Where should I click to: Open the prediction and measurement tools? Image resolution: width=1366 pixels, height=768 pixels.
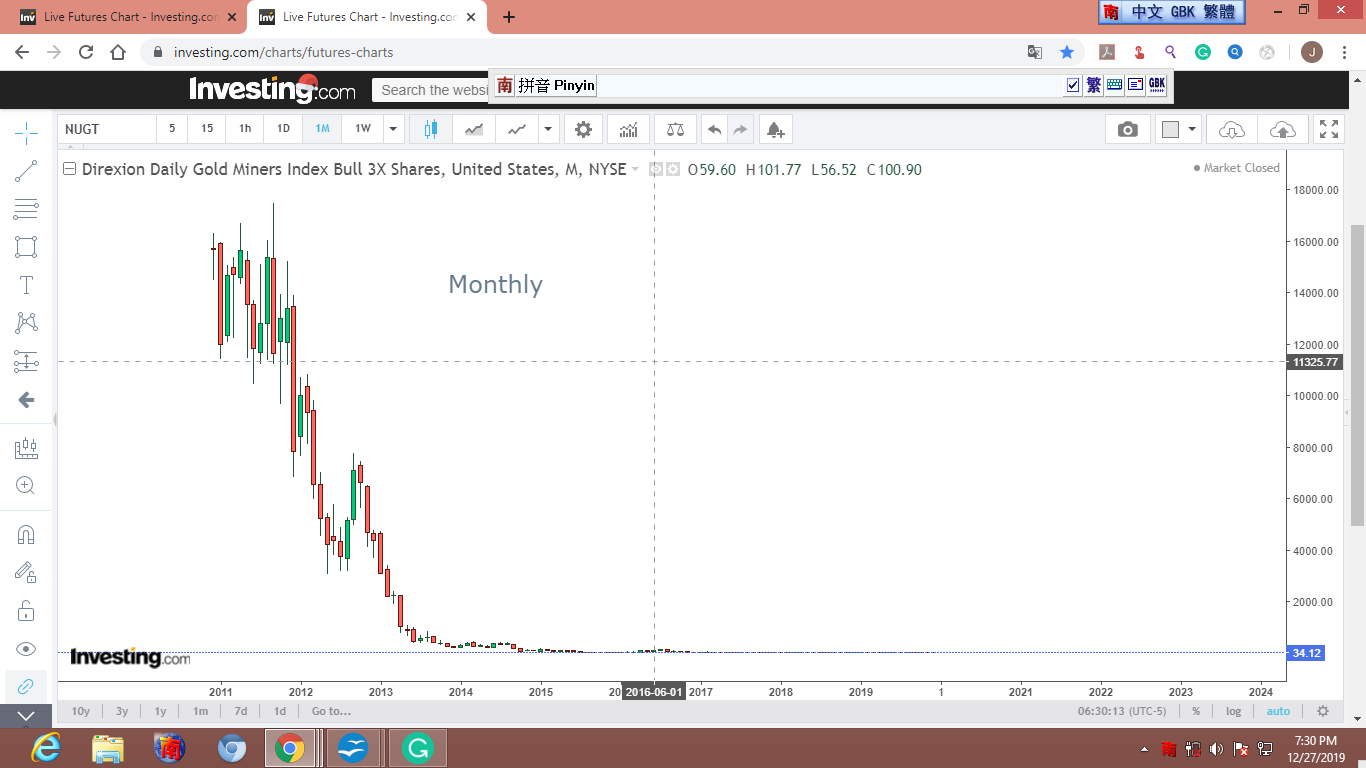coord(26,361)
